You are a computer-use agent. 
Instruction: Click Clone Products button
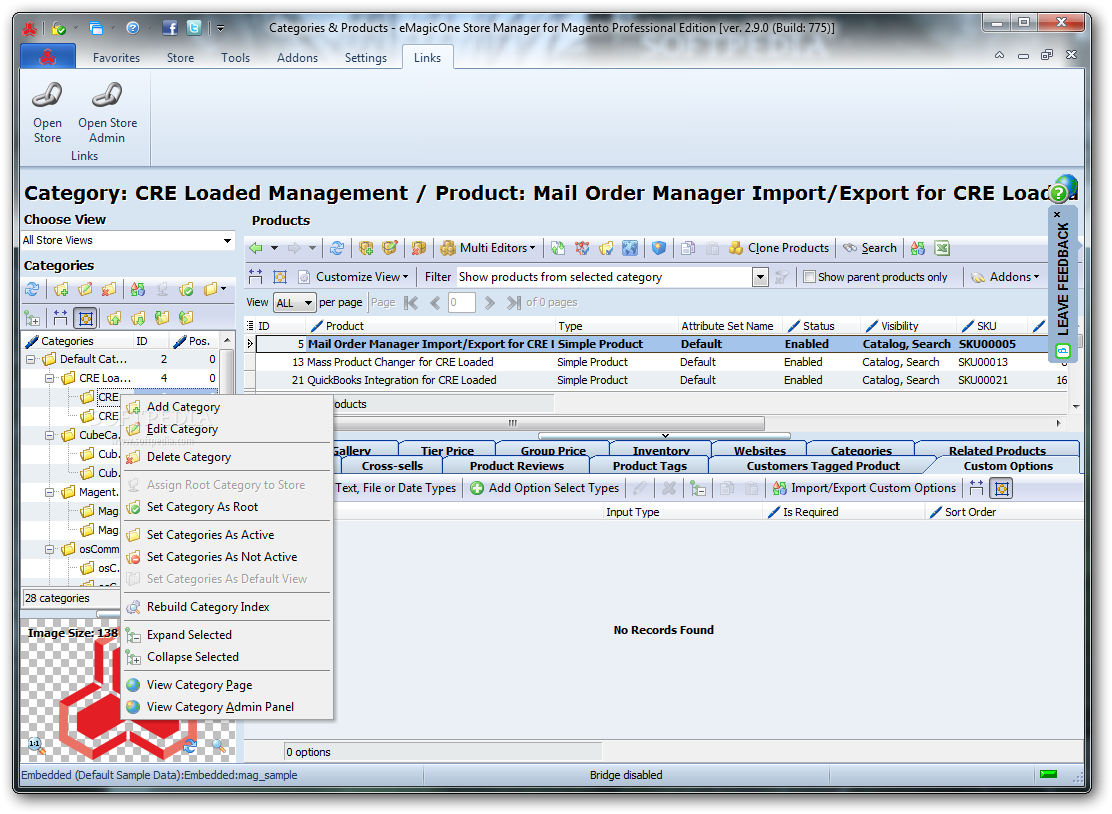point(779,248)
